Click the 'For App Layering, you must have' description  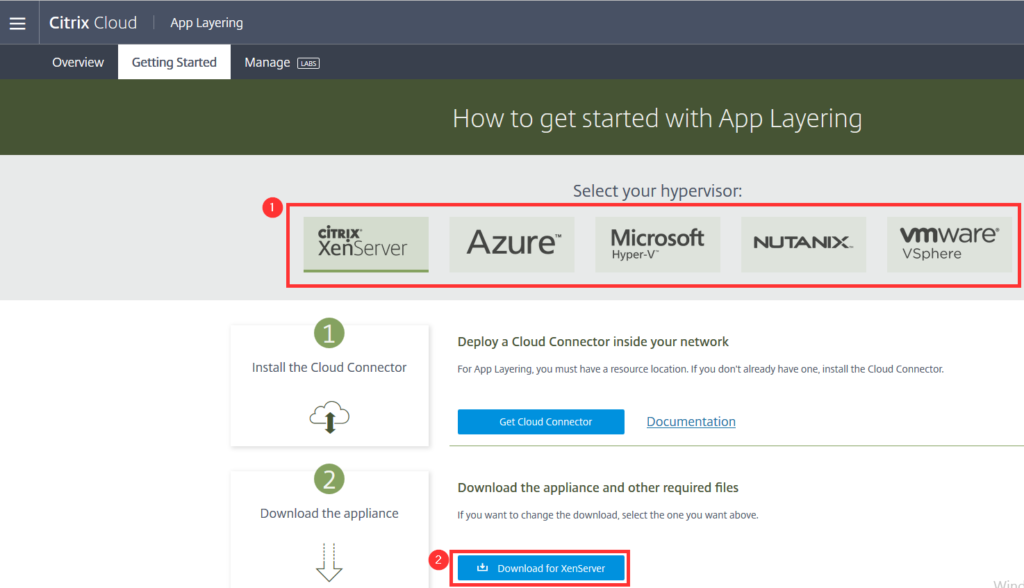(x=700, y=369)
